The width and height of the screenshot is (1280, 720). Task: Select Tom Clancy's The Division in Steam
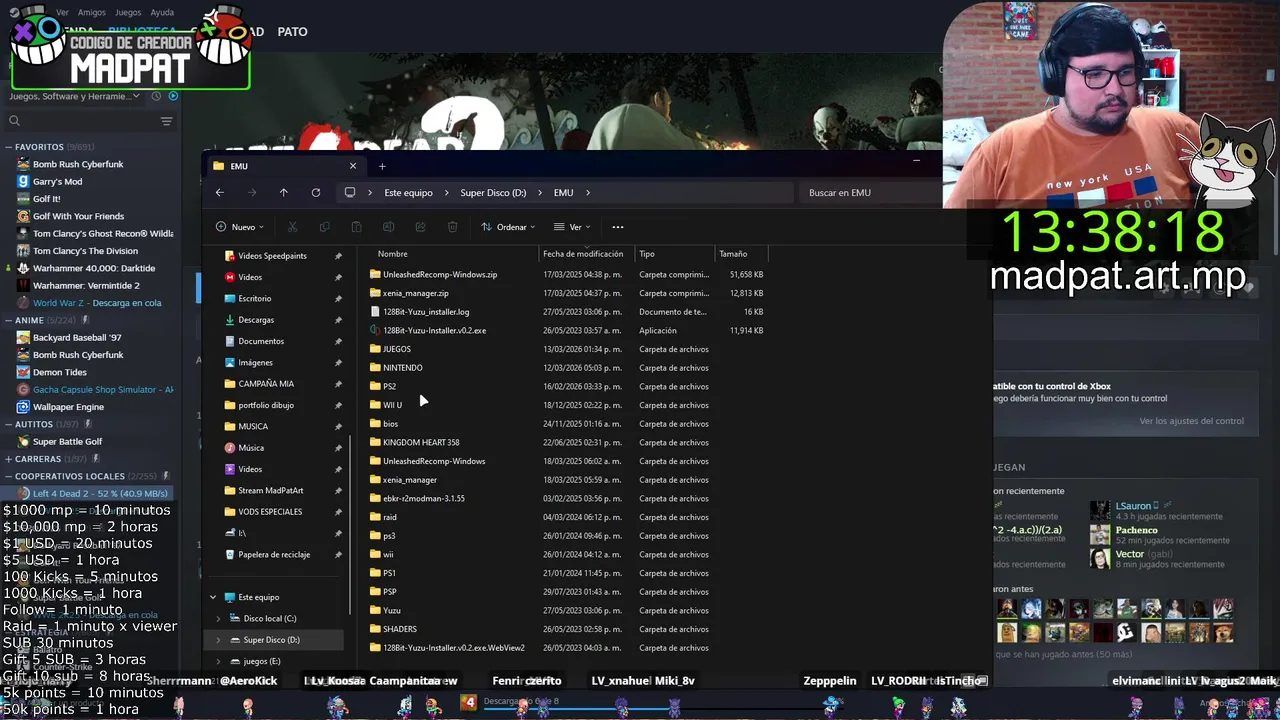[85, 251]
